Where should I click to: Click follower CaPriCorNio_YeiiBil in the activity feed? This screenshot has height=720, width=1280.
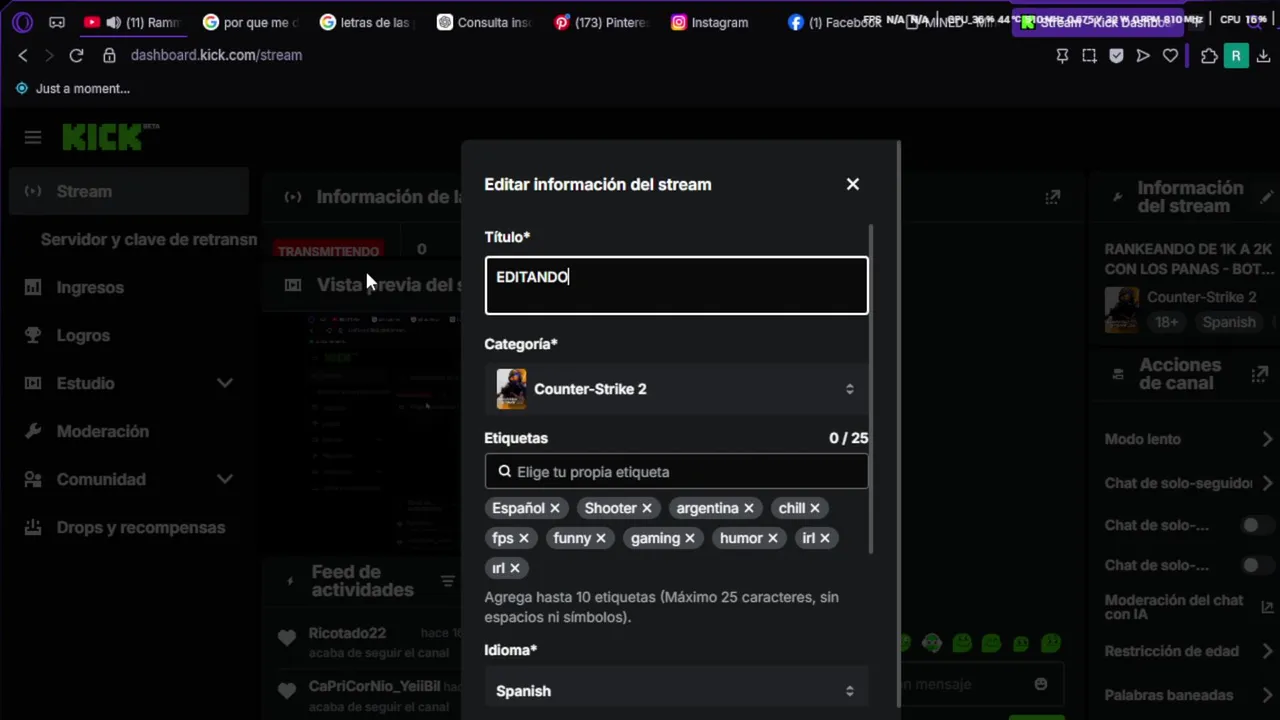374,687
